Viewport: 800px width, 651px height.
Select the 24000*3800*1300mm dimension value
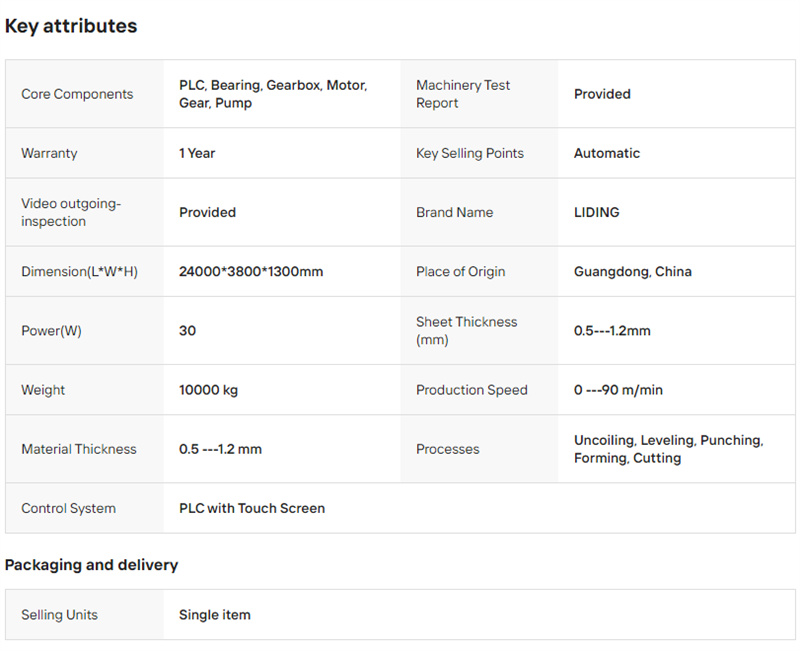pos(251,271)
